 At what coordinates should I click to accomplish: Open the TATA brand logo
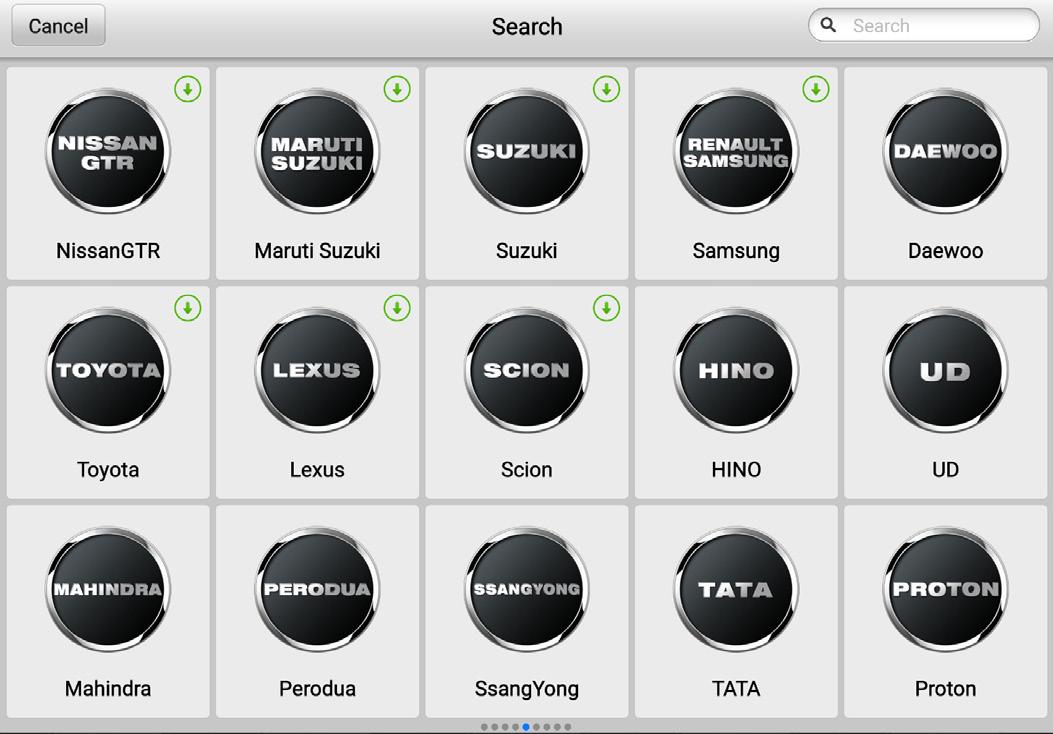click(736, 589)
